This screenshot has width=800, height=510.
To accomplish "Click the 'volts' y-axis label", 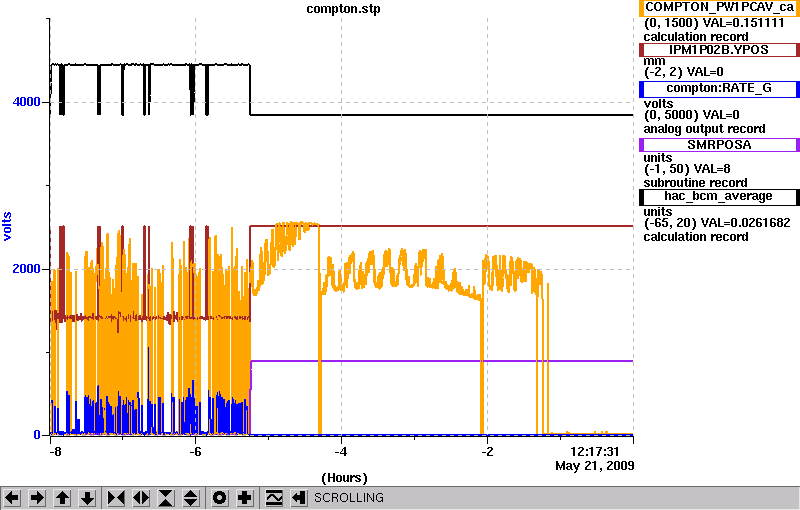I will pyautogui.click(x=7, y=226).
